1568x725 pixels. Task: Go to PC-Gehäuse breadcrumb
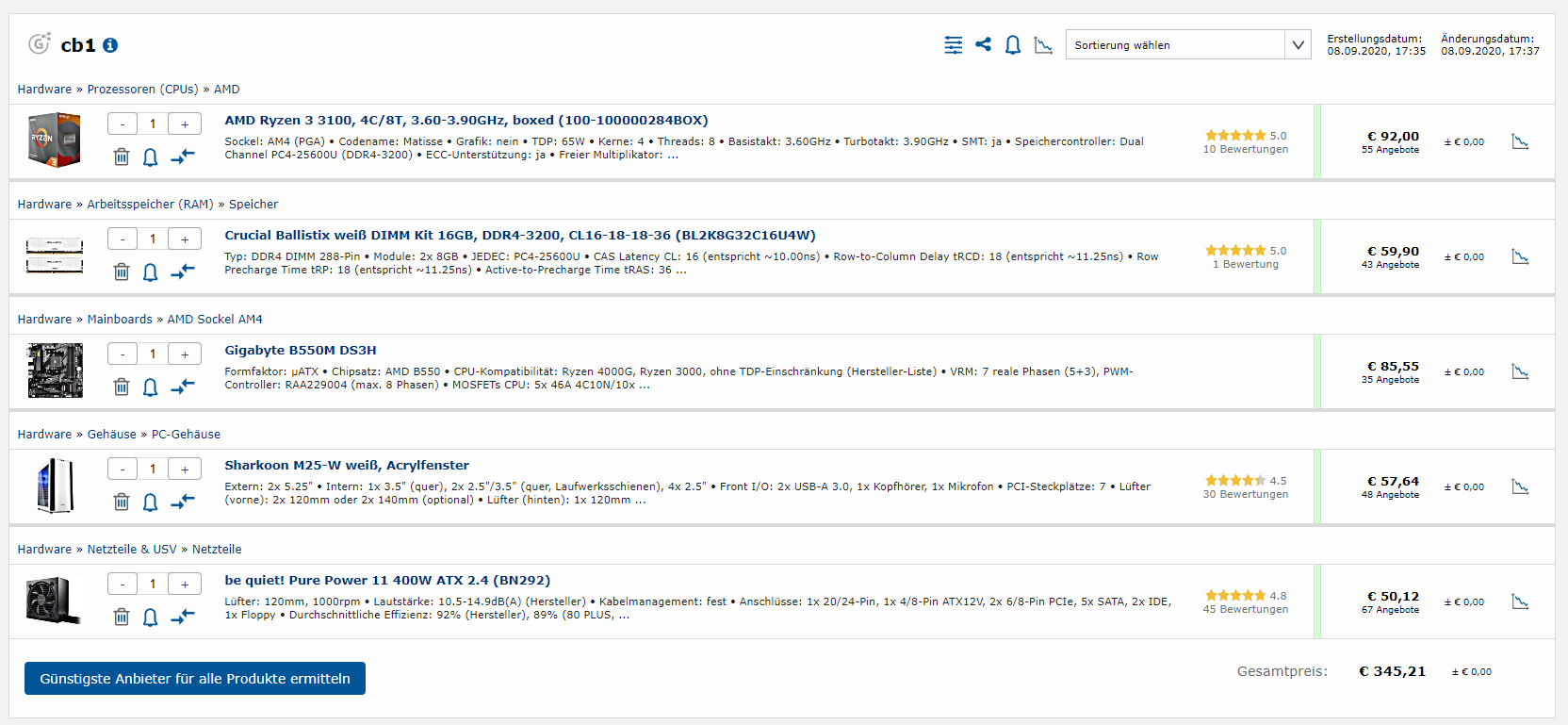pos(186,435)
